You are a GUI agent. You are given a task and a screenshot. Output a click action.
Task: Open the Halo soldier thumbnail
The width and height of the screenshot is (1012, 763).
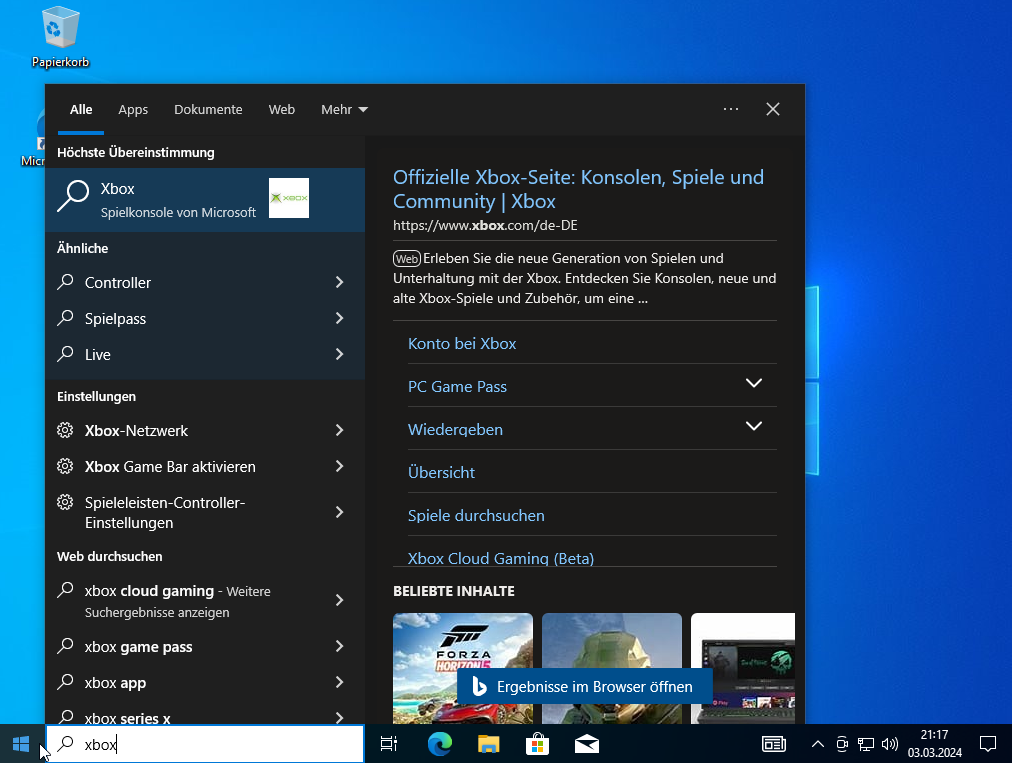tap(612, 668)
